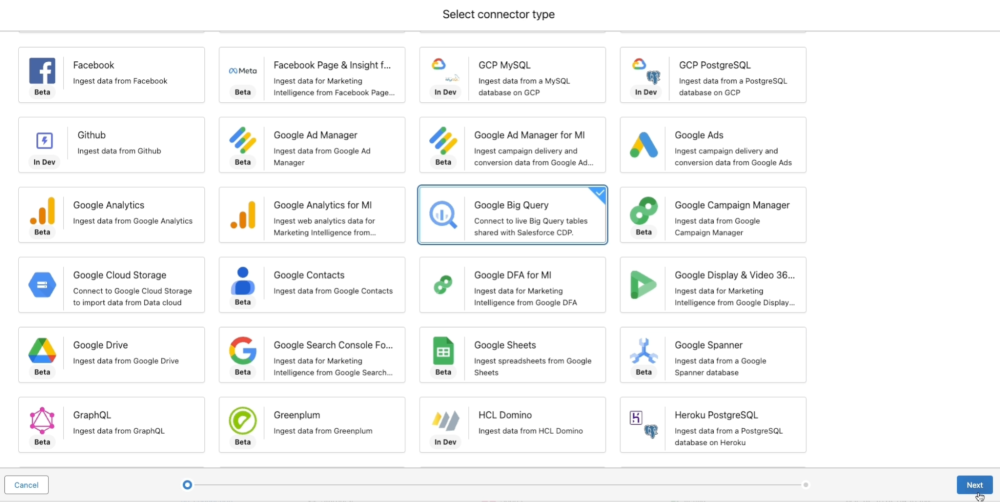Pick the Heroku PostgreSQL icon
Image resolution: width=1000 pixels, height=502 pixels.
click(x=643, y=425)
